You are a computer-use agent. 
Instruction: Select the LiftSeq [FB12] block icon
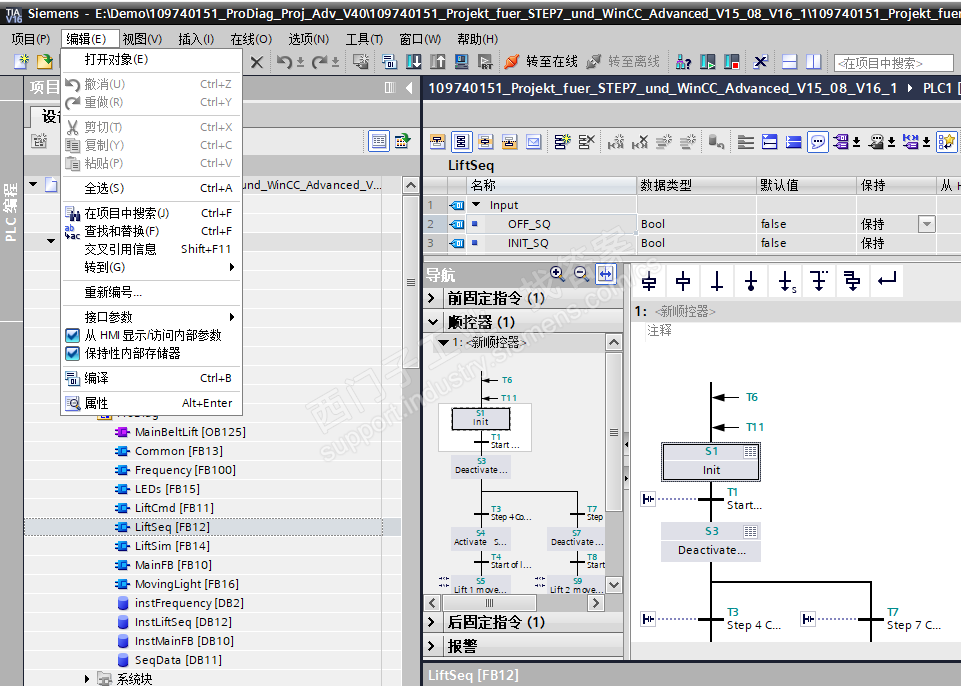tap(124, 527)
